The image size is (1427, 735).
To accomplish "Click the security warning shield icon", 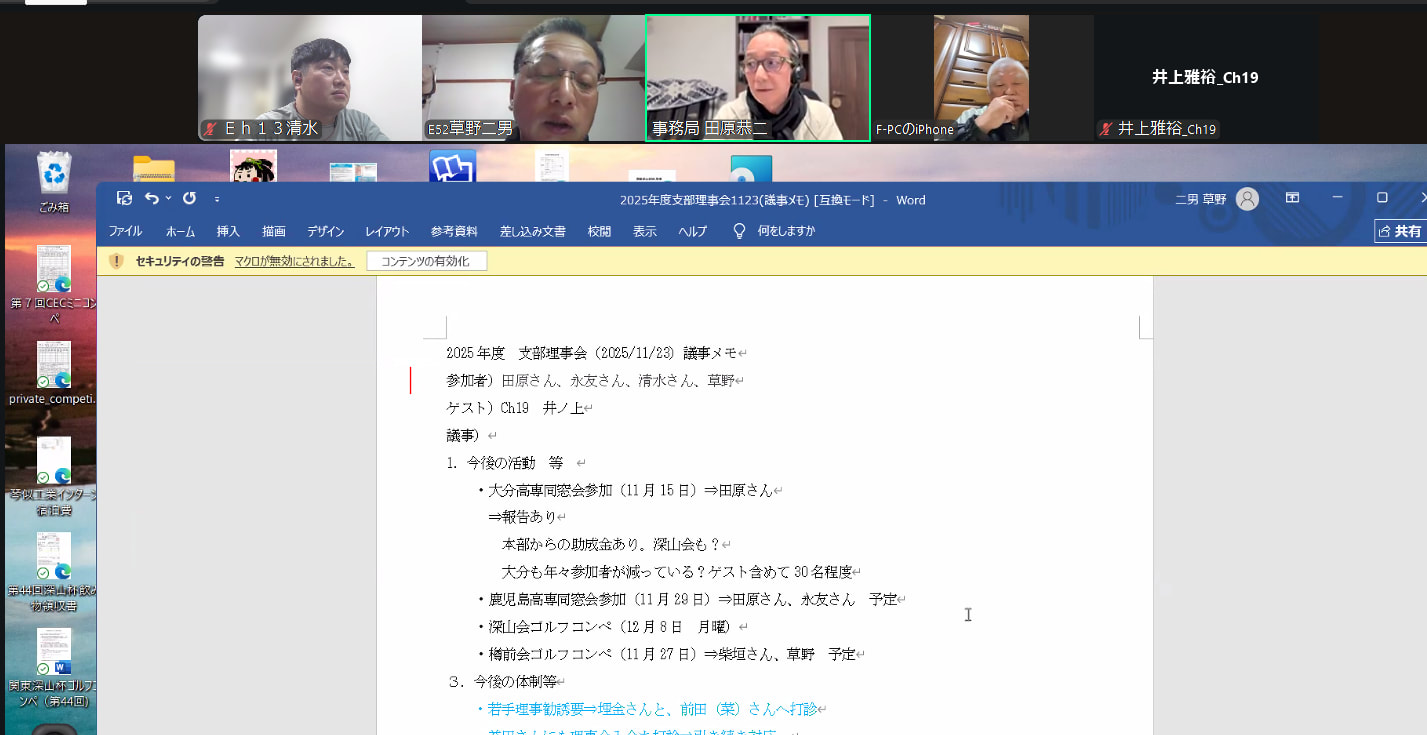I will point(117,261).
